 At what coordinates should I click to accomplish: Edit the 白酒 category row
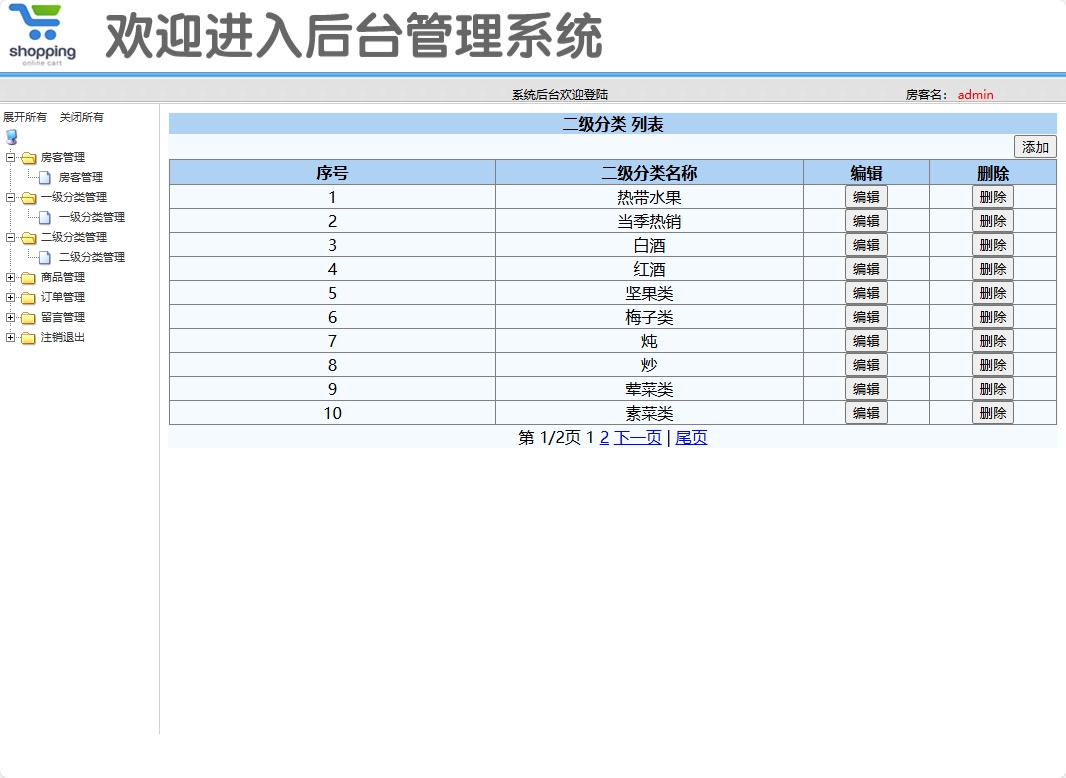(x=866, y=245)
